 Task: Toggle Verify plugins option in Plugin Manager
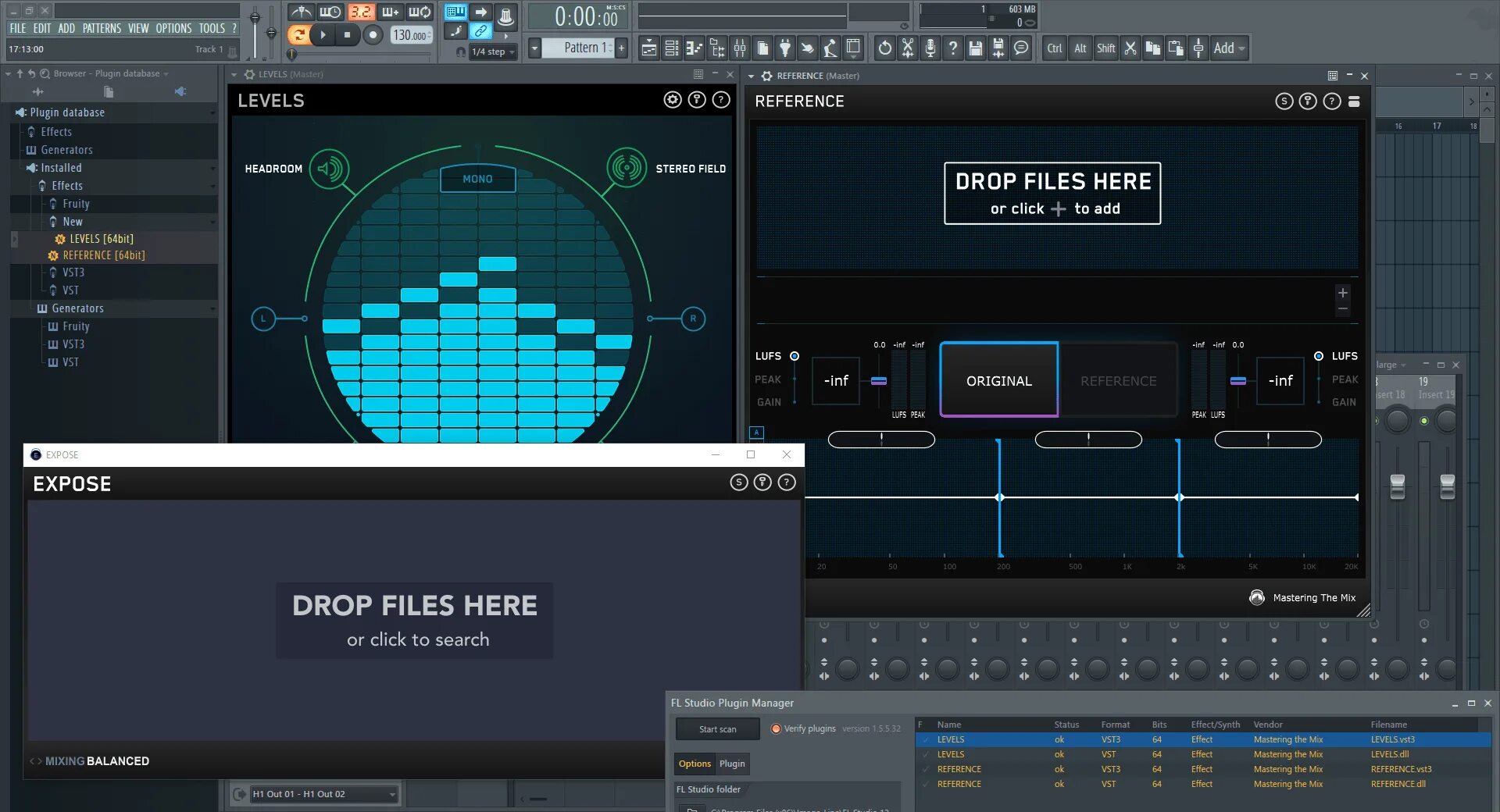coord(776,728)
